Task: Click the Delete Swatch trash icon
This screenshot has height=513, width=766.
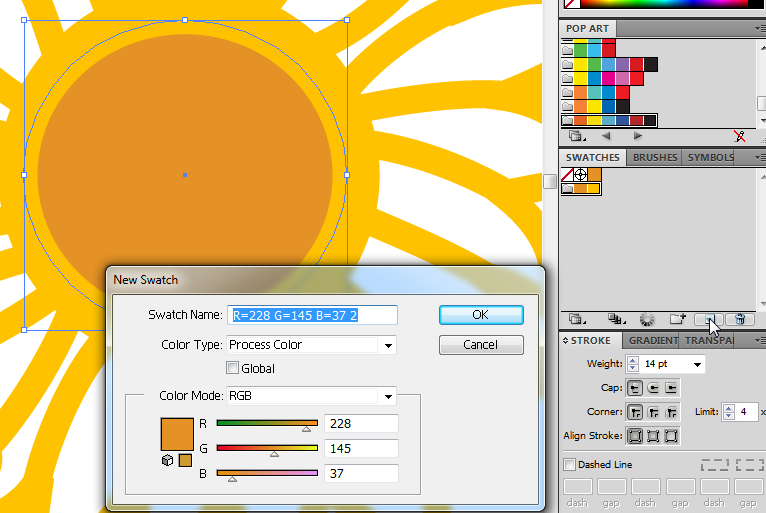Action: coord(739,319)
